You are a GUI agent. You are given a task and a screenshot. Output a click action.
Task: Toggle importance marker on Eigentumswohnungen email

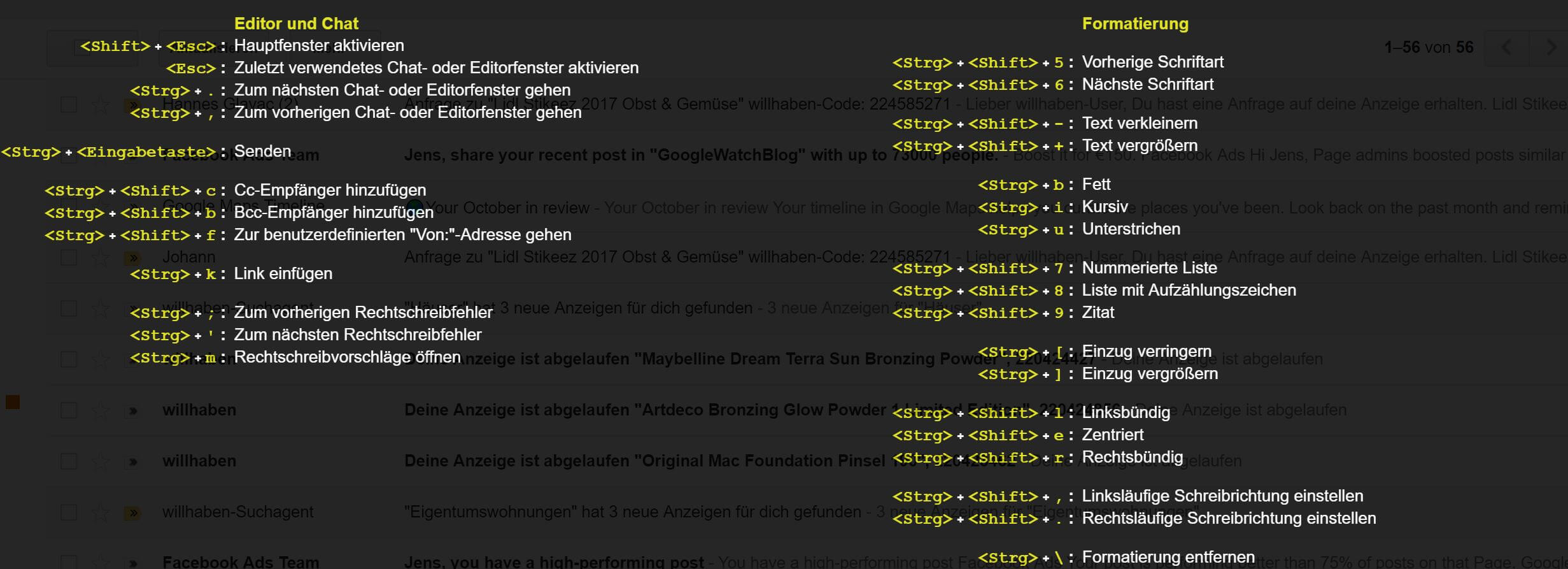[132, 512]
